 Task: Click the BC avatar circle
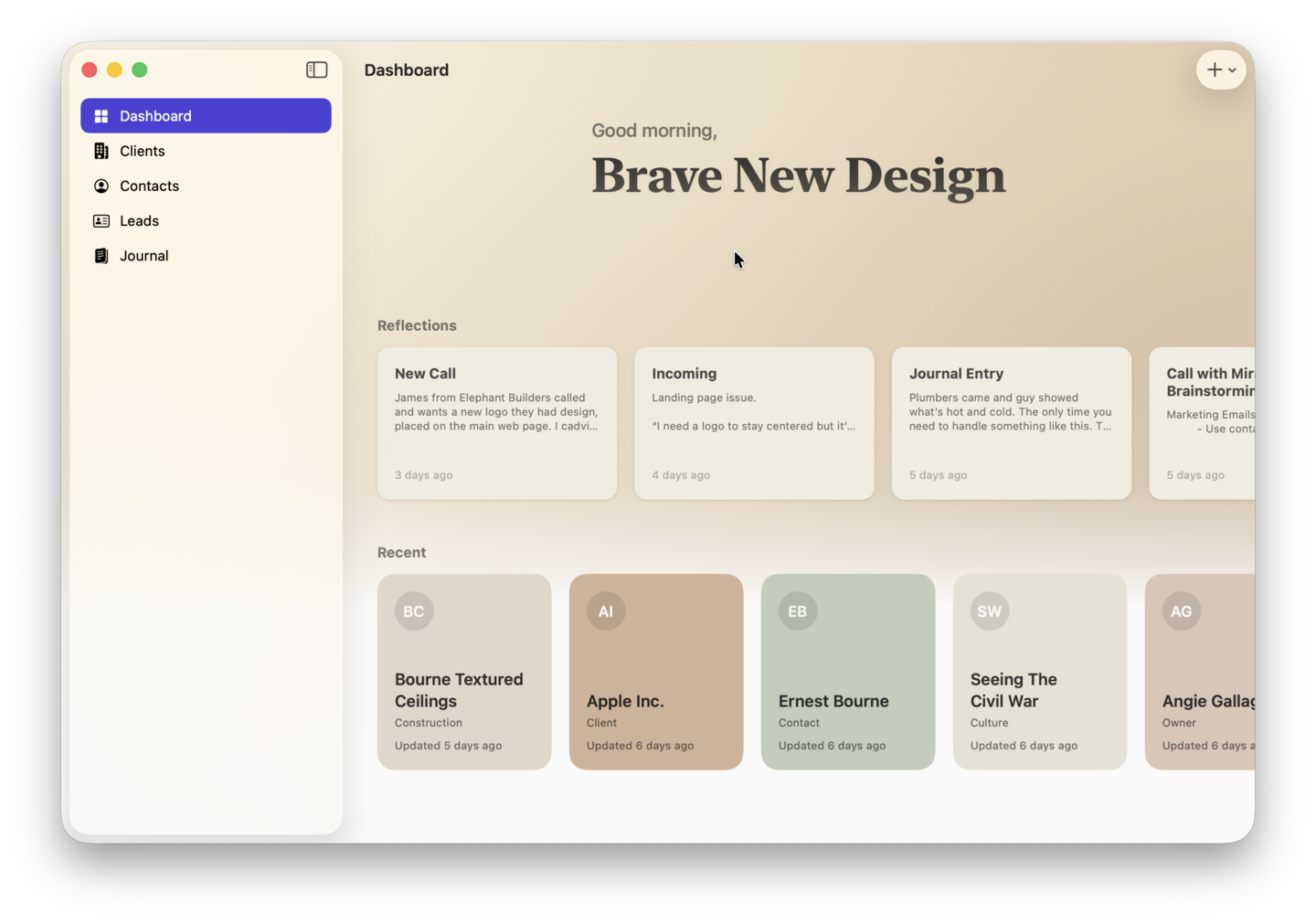[x=413, y=611]
